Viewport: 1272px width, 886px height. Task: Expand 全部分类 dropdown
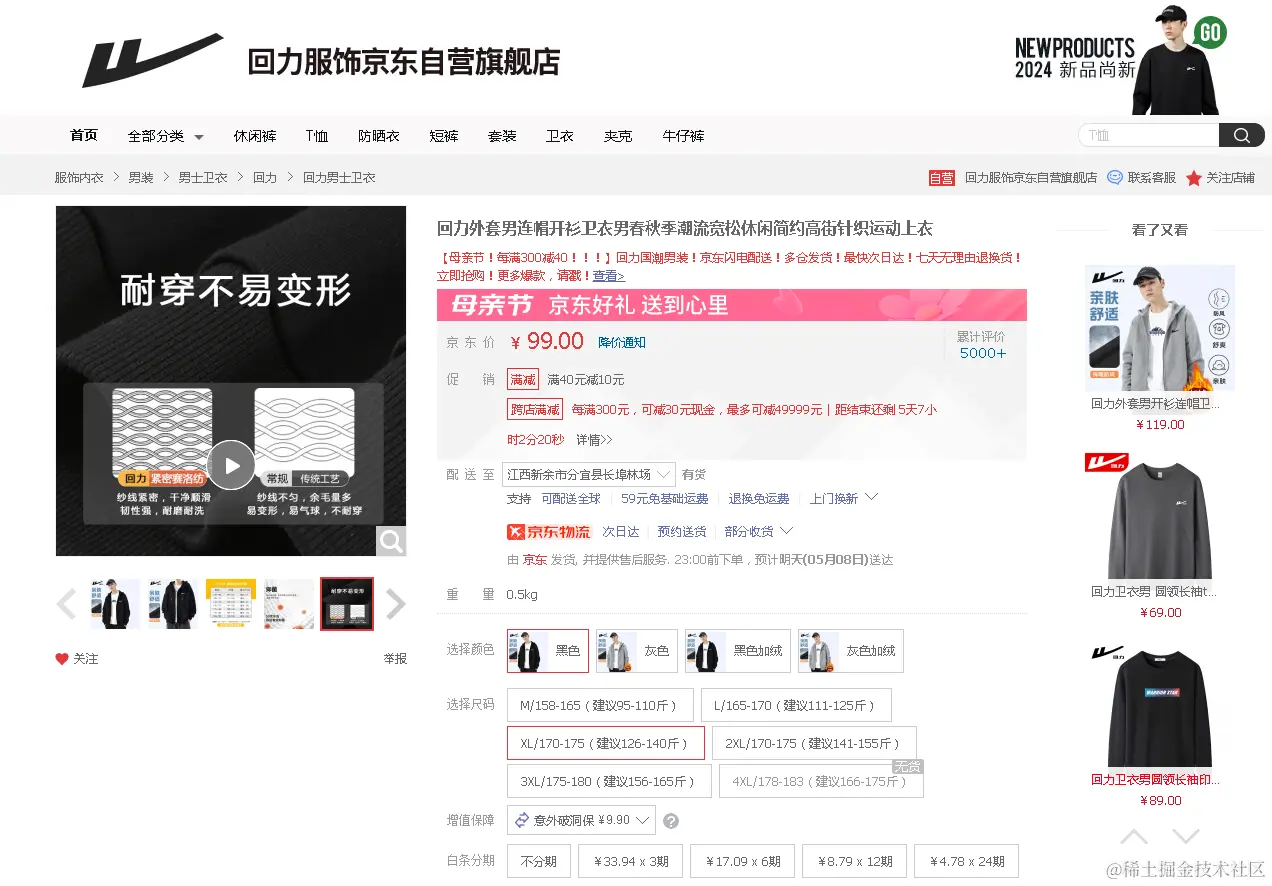[166, 136]
